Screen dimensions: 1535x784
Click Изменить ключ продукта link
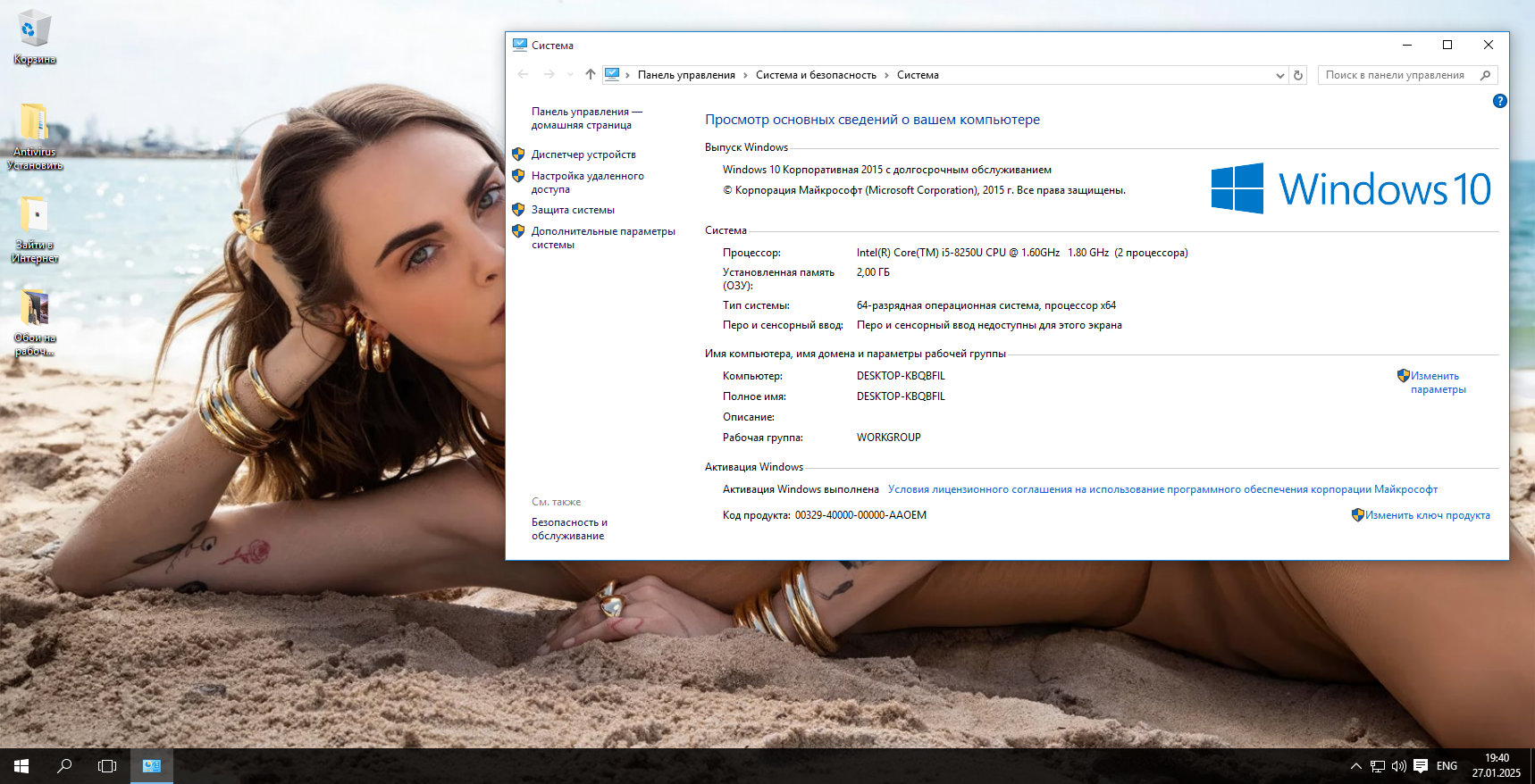tap(1427, 515)
